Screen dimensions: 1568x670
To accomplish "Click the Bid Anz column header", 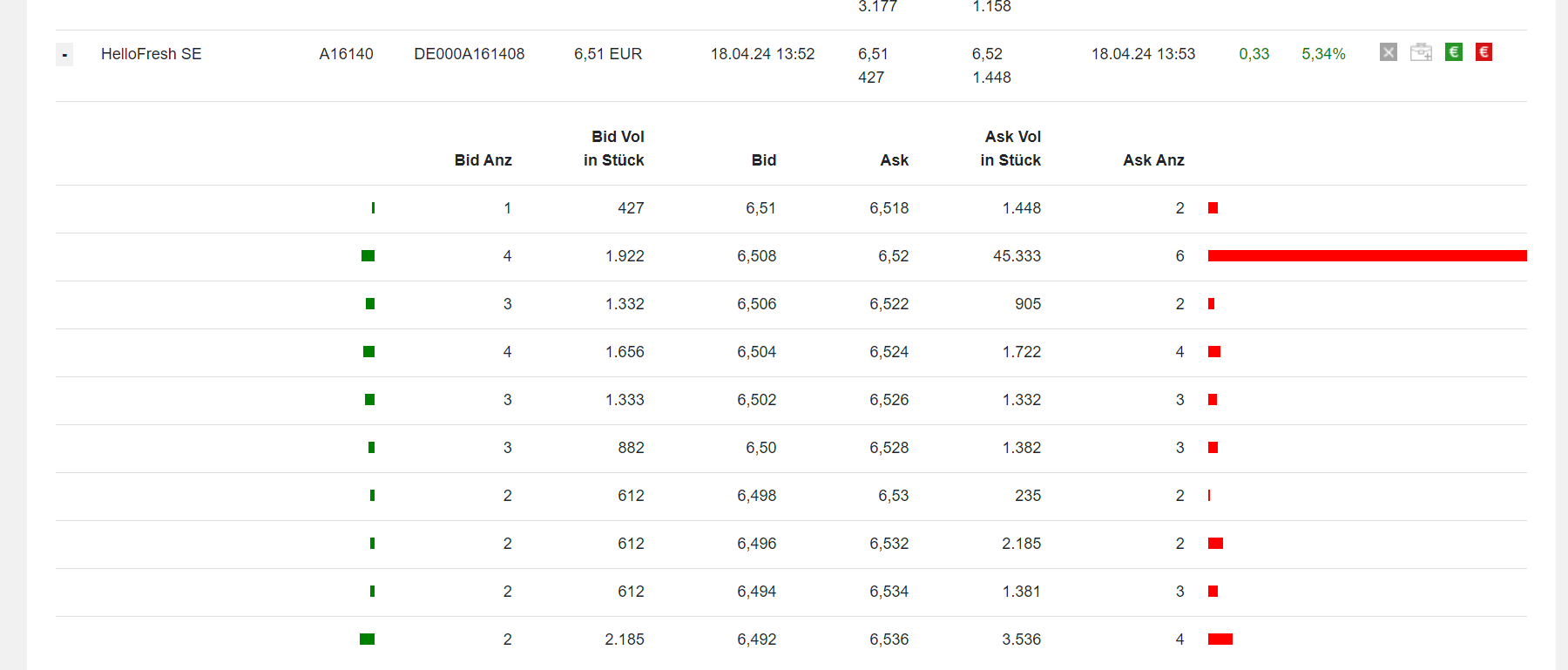I will 483,160.
